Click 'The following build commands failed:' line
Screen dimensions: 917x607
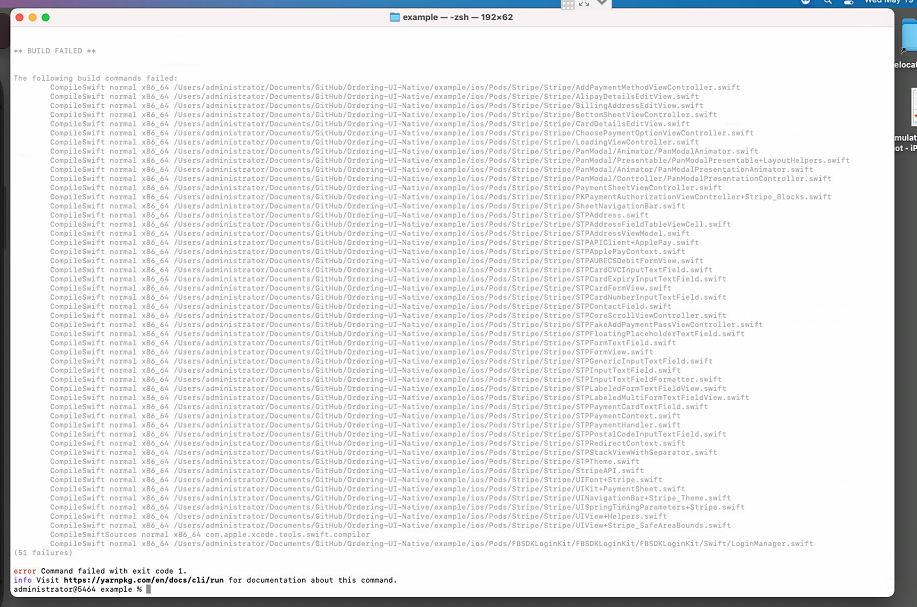[x=95, y=78]
